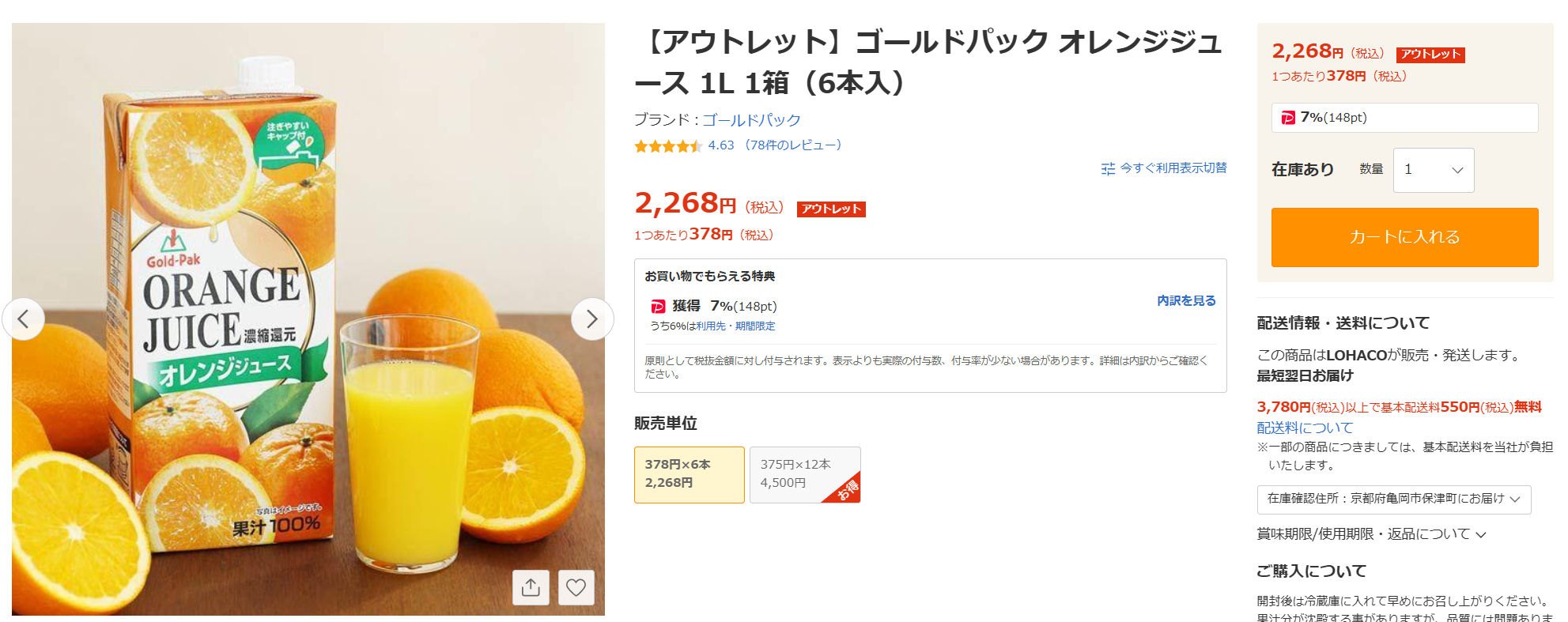1568x622 pixels.
Task: Select the 375円×12本 sales unit option
Action: tap(804, 474)
